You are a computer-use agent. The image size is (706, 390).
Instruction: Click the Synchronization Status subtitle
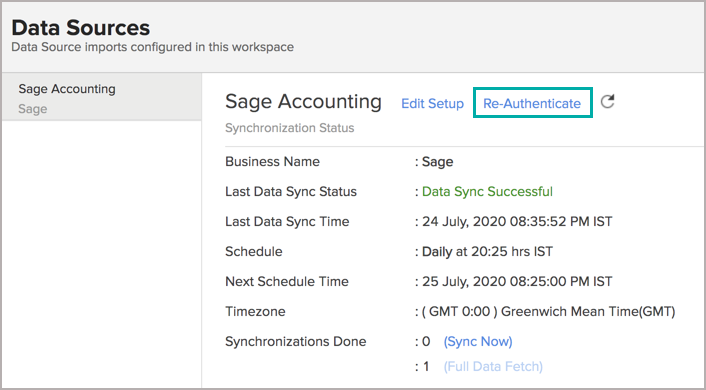290,128
